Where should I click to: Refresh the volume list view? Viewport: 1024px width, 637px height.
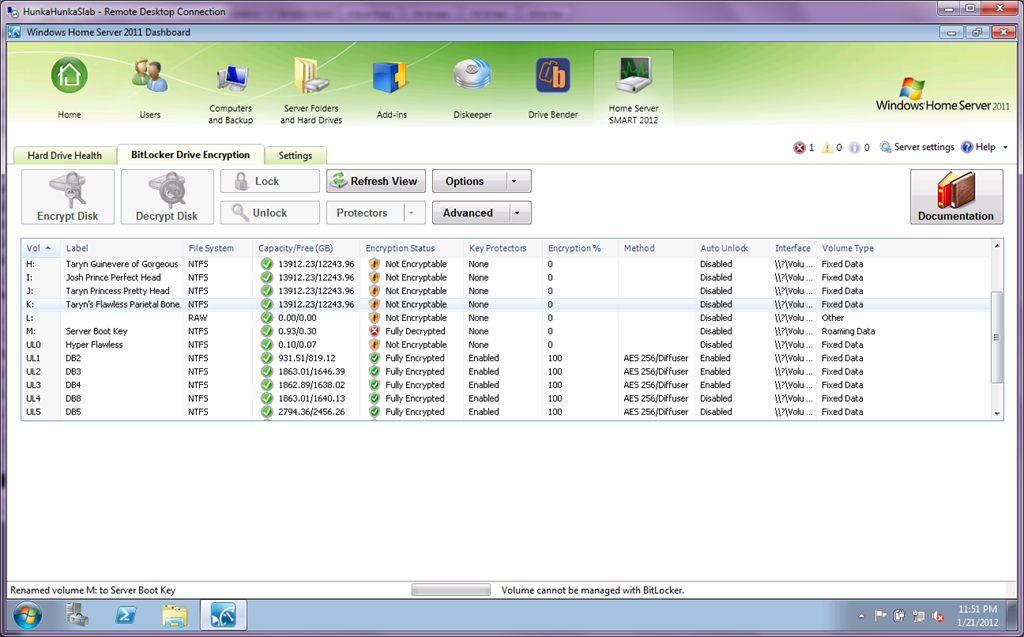click(x=376, y=181)
